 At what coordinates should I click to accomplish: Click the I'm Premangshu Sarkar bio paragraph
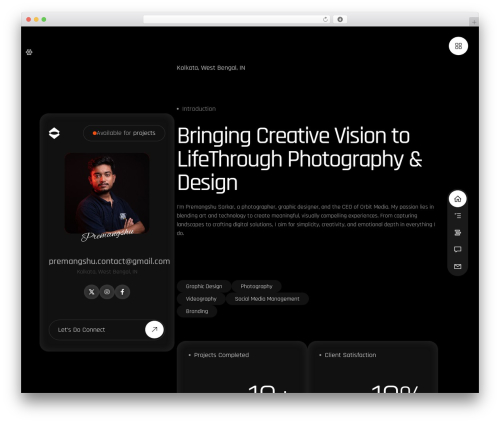306,220
